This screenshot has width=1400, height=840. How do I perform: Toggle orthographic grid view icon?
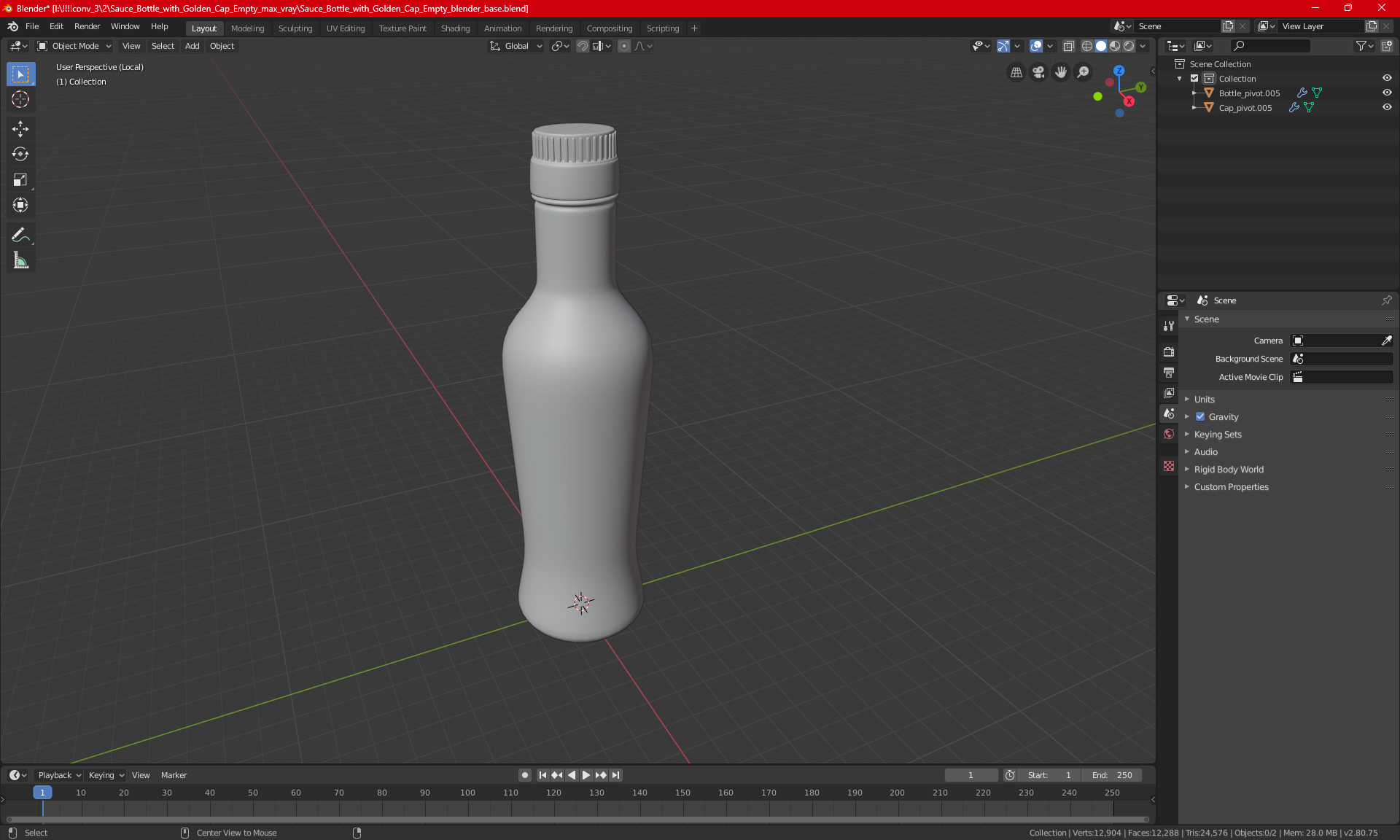1016,72
